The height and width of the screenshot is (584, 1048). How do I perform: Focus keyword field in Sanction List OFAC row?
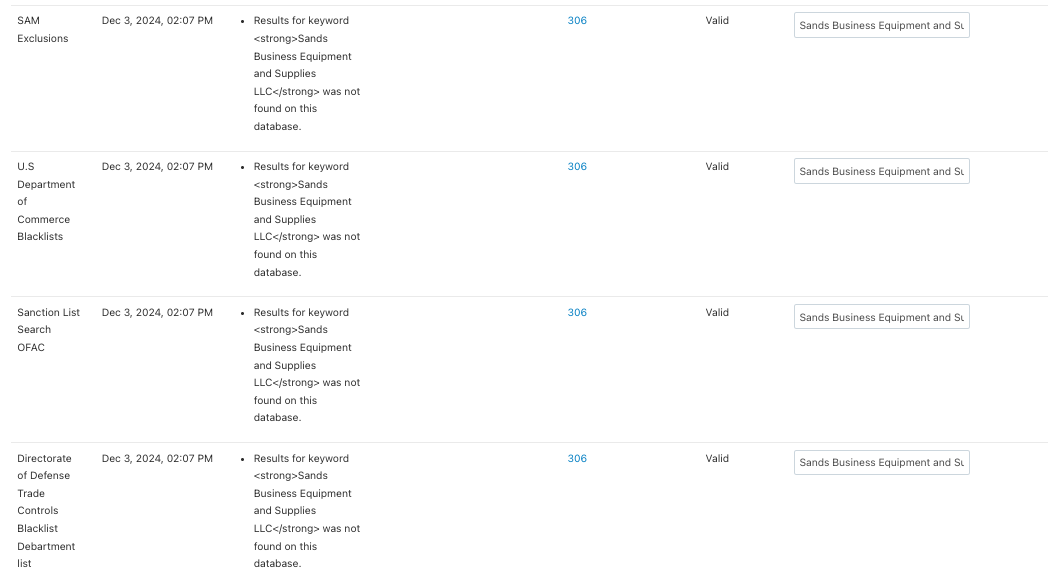tap(882, 317)
